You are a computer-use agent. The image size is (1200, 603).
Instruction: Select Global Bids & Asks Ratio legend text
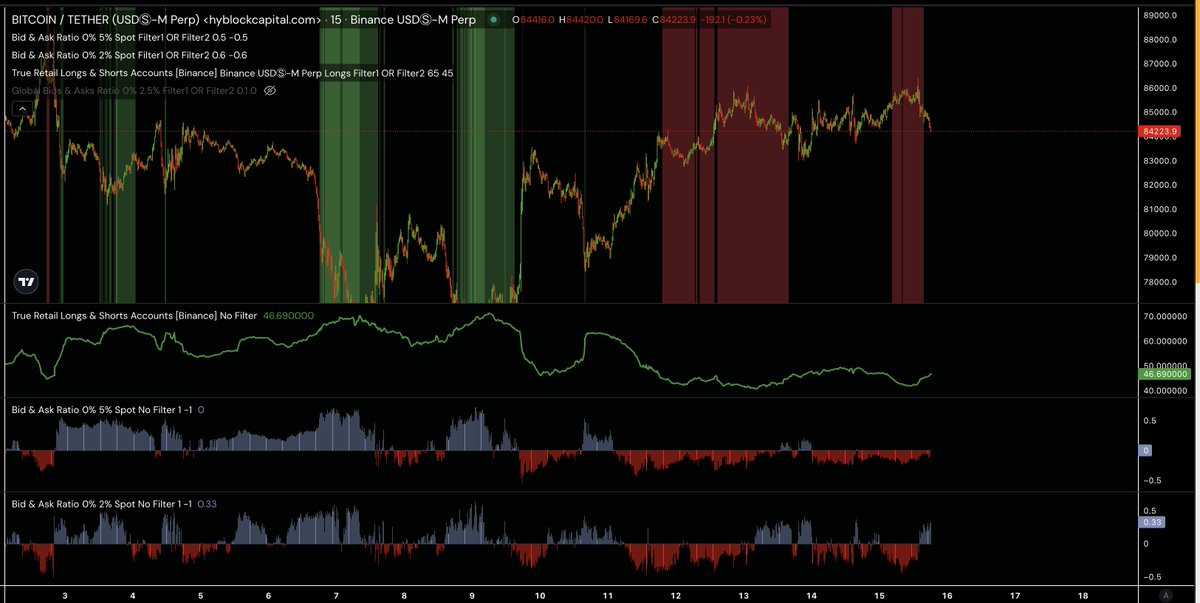coord(134,91)
